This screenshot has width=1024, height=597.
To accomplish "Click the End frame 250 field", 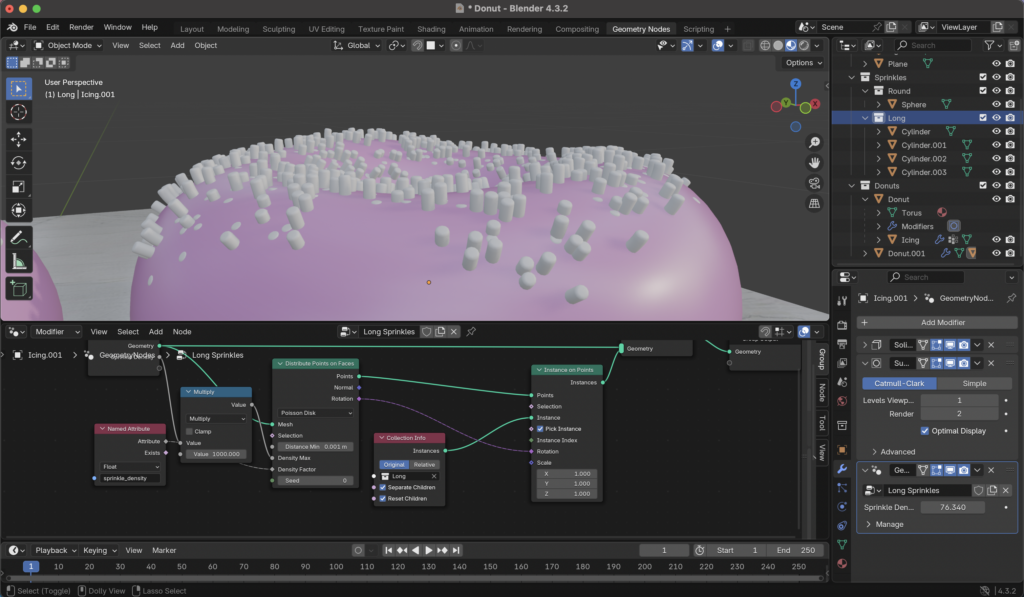I will 795,550.
